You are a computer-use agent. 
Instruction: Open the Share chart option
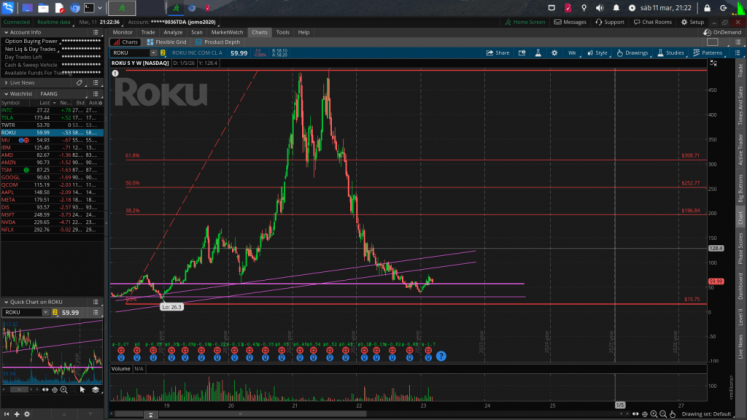click(498, 53)
